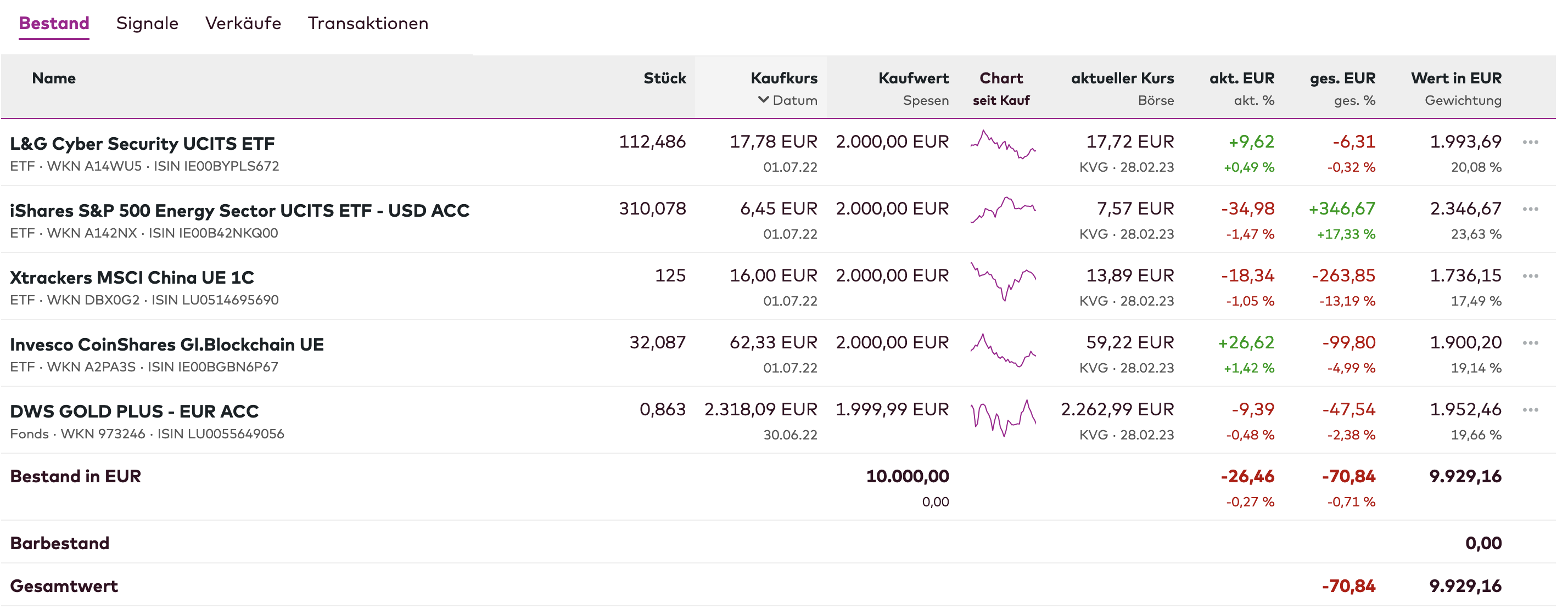Open the L&G Cyber Security sparkline chart
This screenshot has width=1568, height=609.
pyautogui.click(x=1003, y=145)
